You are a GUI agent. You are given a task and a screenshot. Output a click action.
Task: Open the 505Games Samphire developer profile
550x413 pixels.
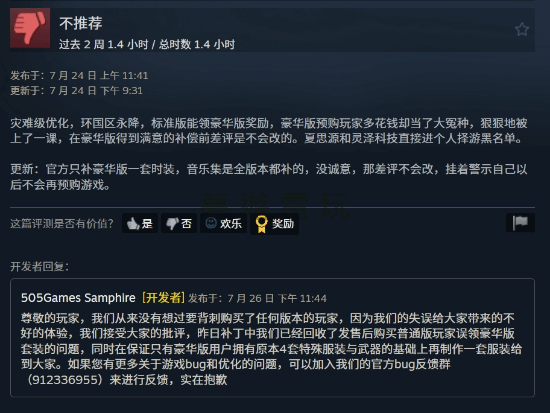pyautogui.click(x=78, y=298)
